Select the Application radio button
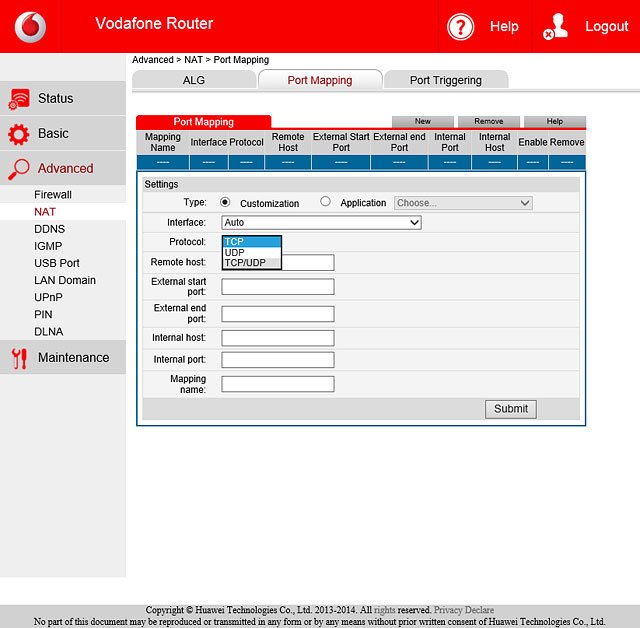The image size is (640, 628). tap(325, 201)
